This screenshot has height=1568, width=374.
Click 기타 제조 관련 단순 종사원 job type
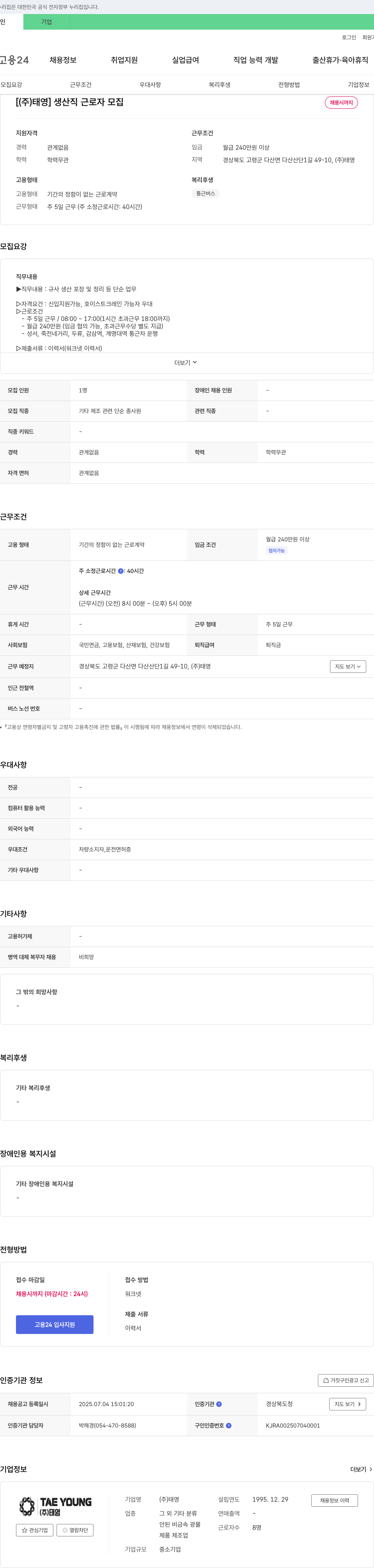pyautogui.click(x=109, y=411)
